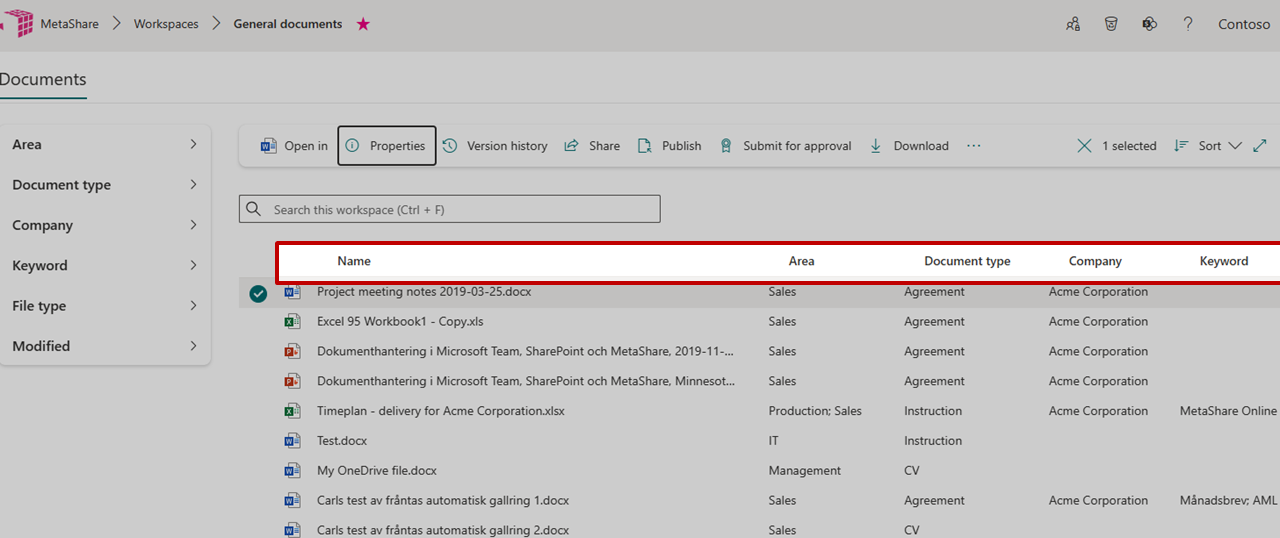Click the MetaShare logo icon
The height and width of the screenshot is (538, 1280).
click(x=17, y=23)
